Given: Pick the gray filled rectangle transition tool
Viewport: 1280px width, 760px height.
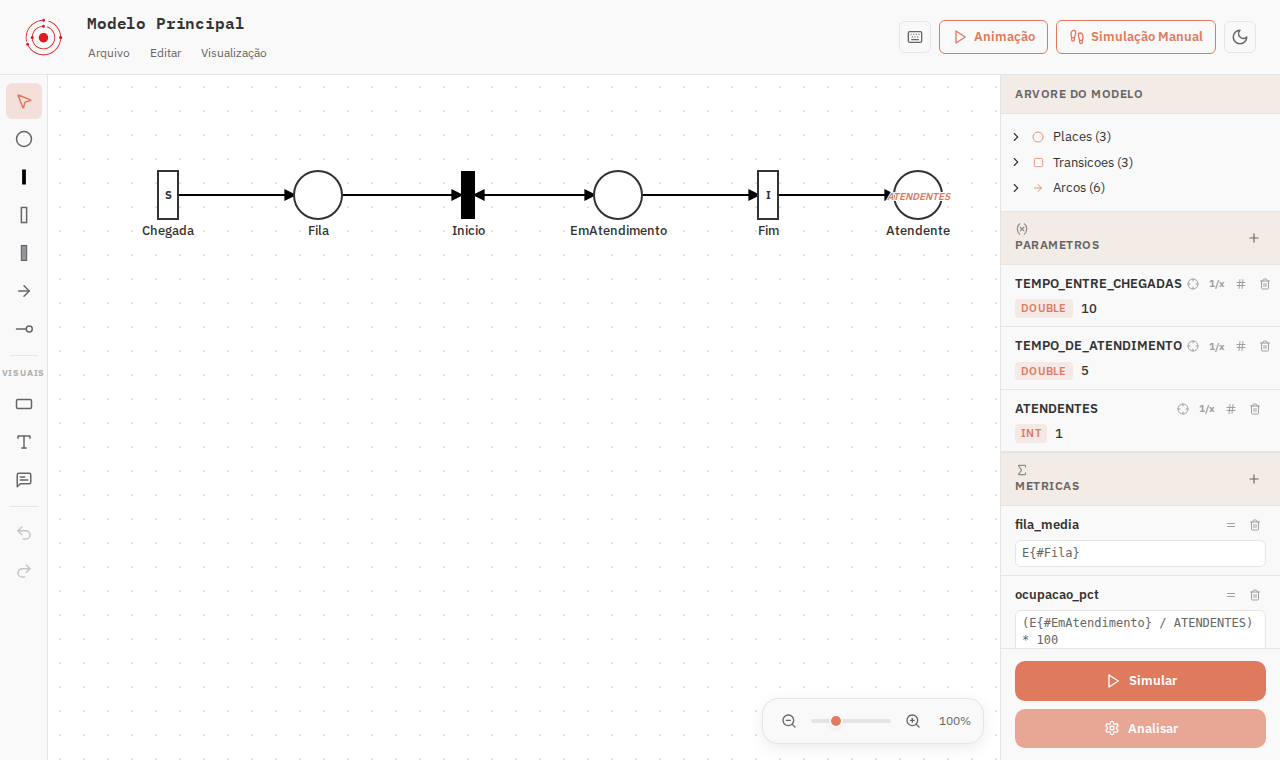Looking at the screenshot, I should tap(24, 253).
